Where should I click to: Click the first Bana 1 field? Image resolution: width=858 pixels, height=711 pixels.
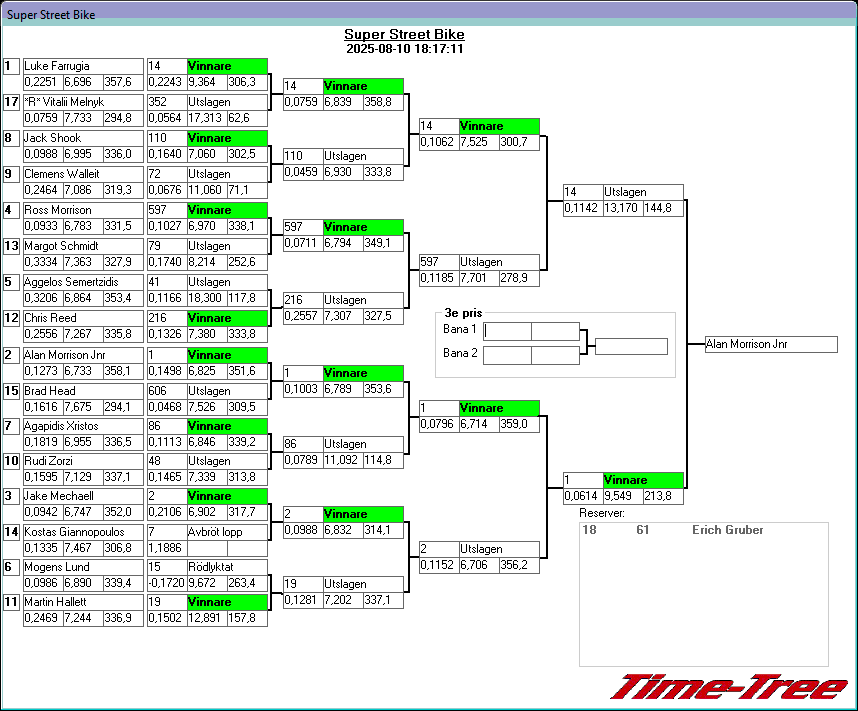click(507, 331)
